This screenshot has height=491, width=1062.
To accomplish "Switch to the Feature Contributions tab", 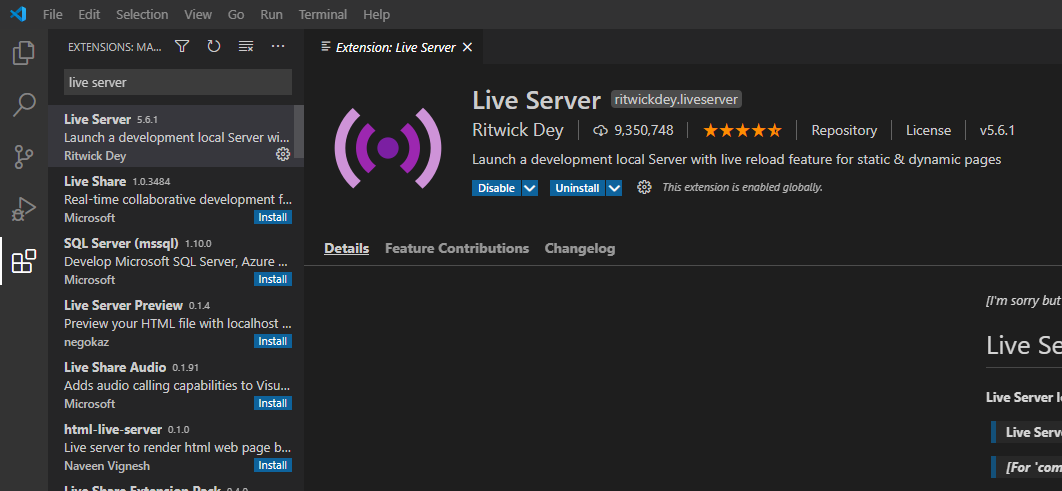I will (x=457, y=249).
